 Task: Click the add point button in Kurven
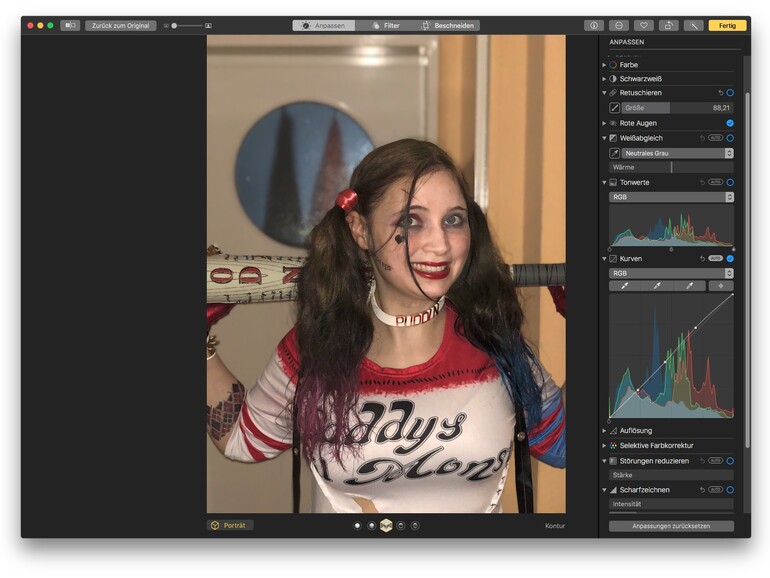click(x=720, y=286)
